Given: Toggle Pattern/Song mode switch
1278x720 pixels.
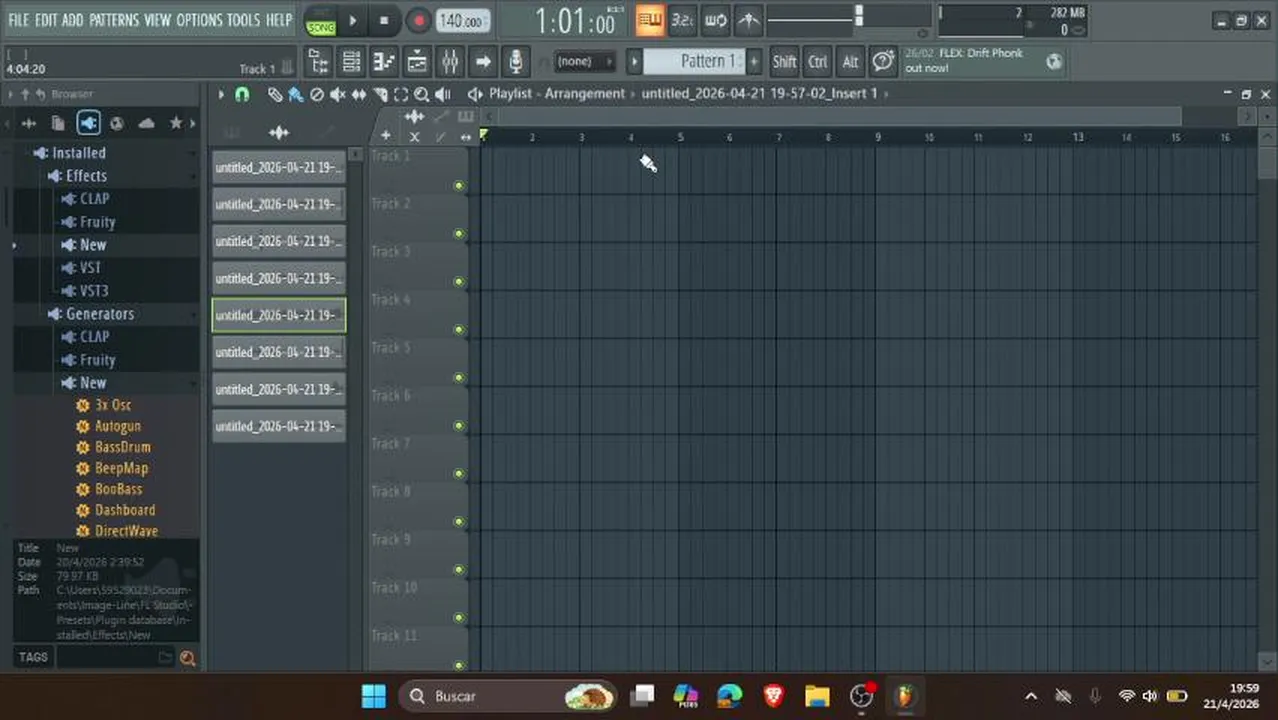Looking at the screenshot, I should pyautogui.click(x=321, y=21).
